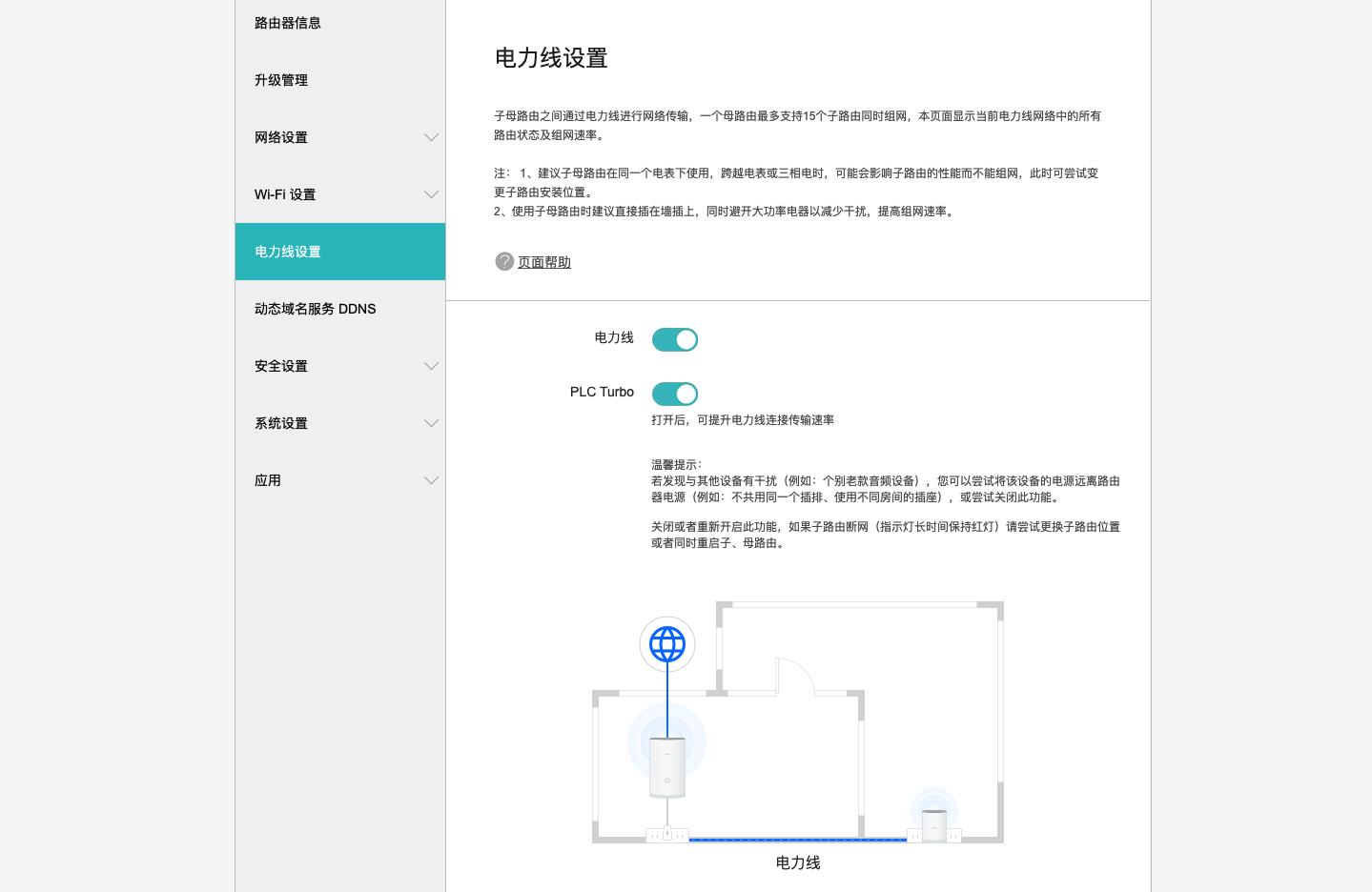Open the 路由器信息 page
Screen dimensions: 1372x892
point(288,23)
